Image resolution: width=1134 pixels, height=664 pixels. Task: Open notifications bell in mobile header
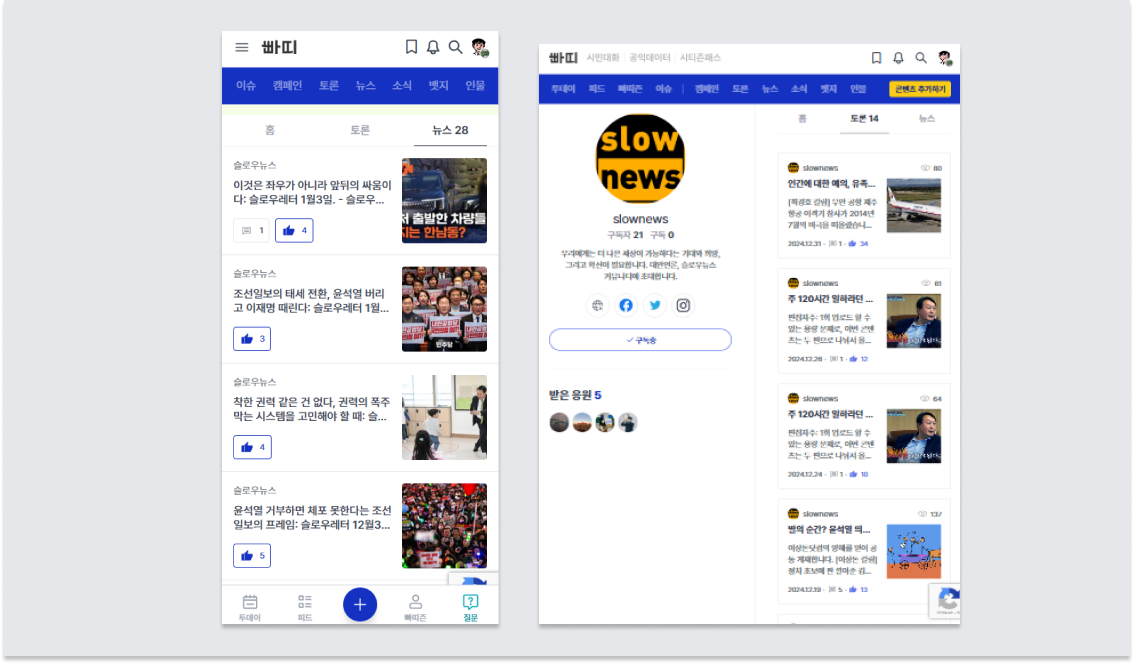[432, 47]
